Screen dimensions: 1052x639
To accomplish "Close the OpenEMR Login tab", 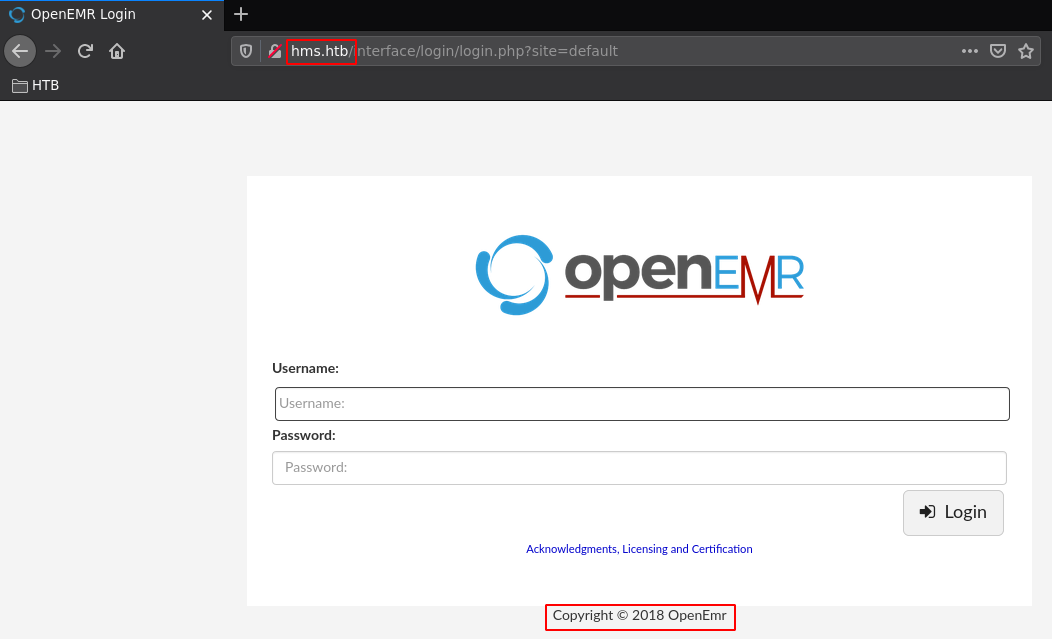I will pyautogui.click(x=206, y=15).
